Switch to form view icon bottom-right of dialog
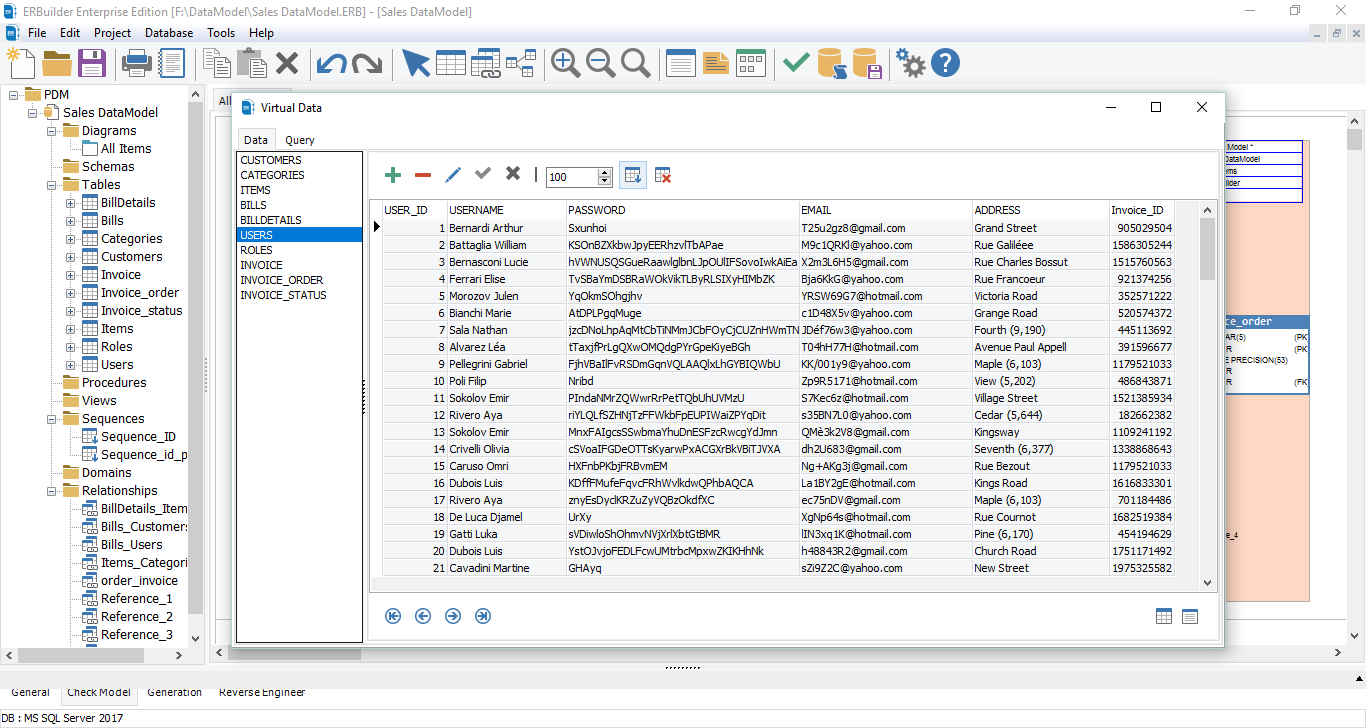 pyautogui.click(x=1190, y=616)
